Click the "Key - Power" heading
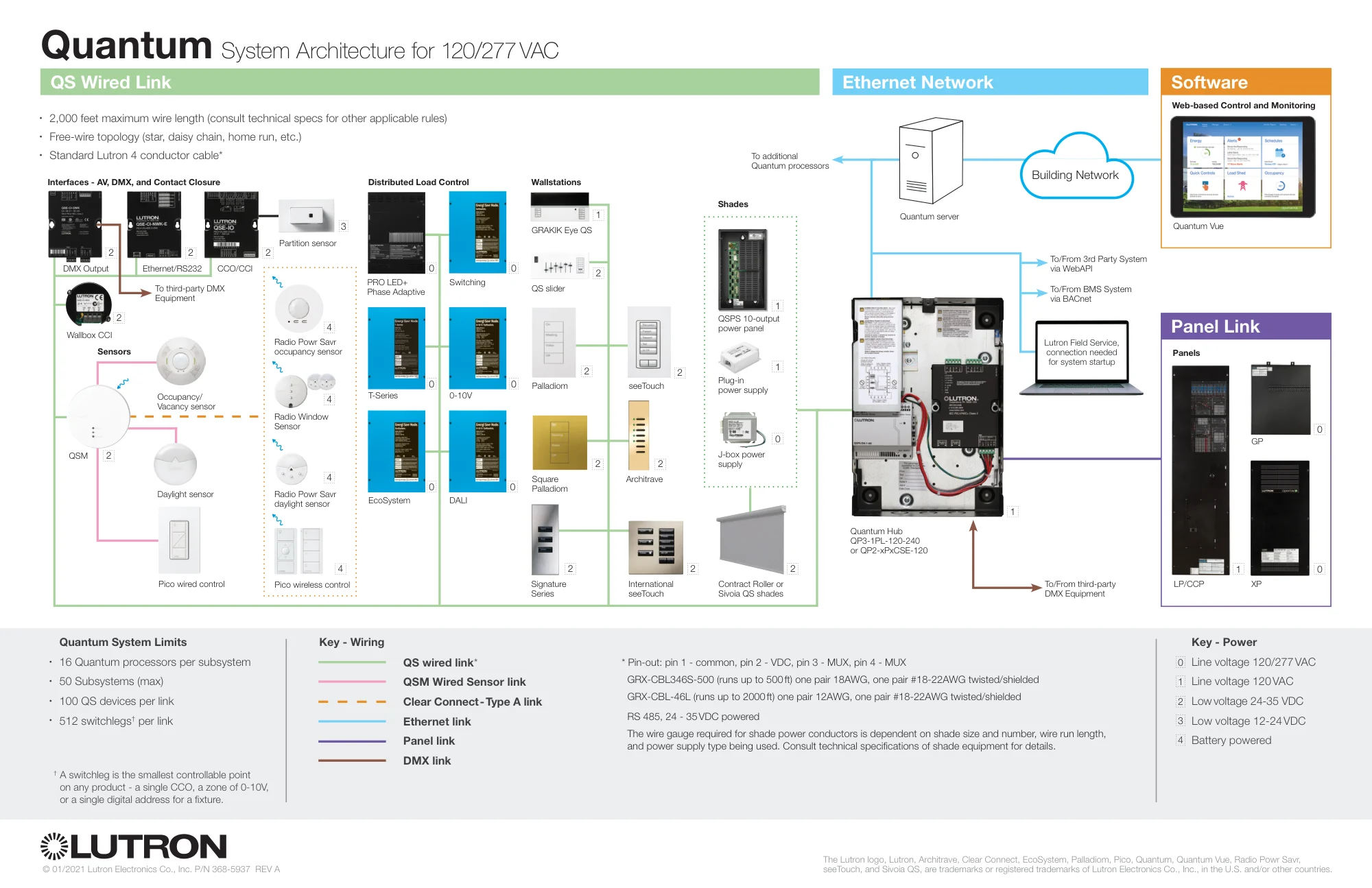 coord(1224,642)
